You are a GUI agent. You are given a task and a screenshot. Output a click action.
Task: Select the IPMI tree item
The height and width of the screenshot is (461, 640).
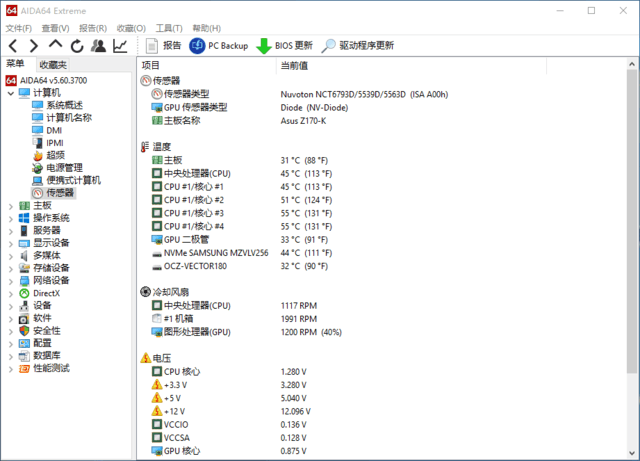pyautogui.click(x=55, y=143)
